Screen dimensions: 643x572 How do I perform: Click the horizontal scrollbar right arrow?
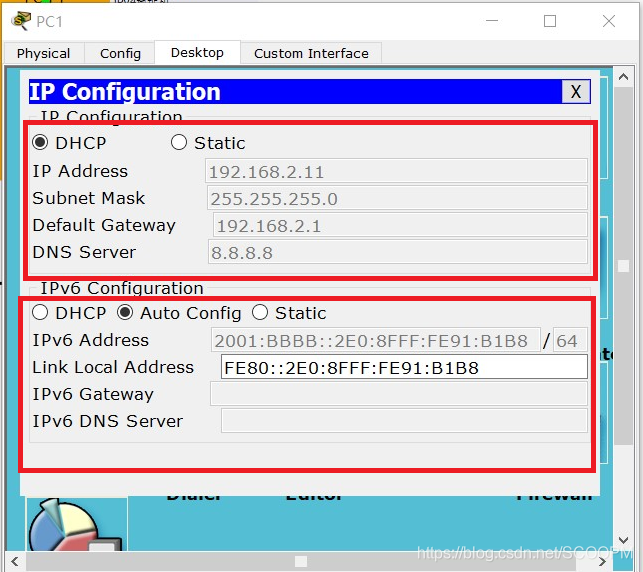602,561
